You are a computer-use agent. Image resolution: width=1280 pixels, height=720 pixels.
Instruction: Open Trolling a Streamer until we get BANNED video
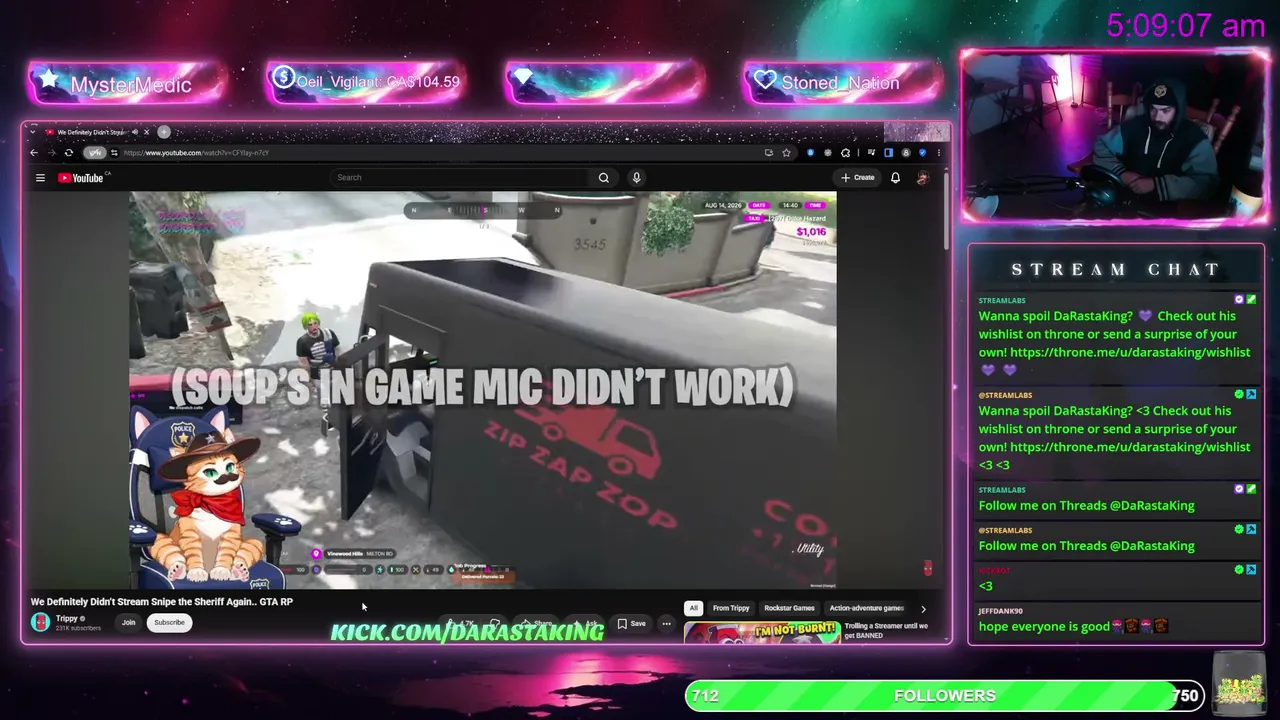[886, 631]
